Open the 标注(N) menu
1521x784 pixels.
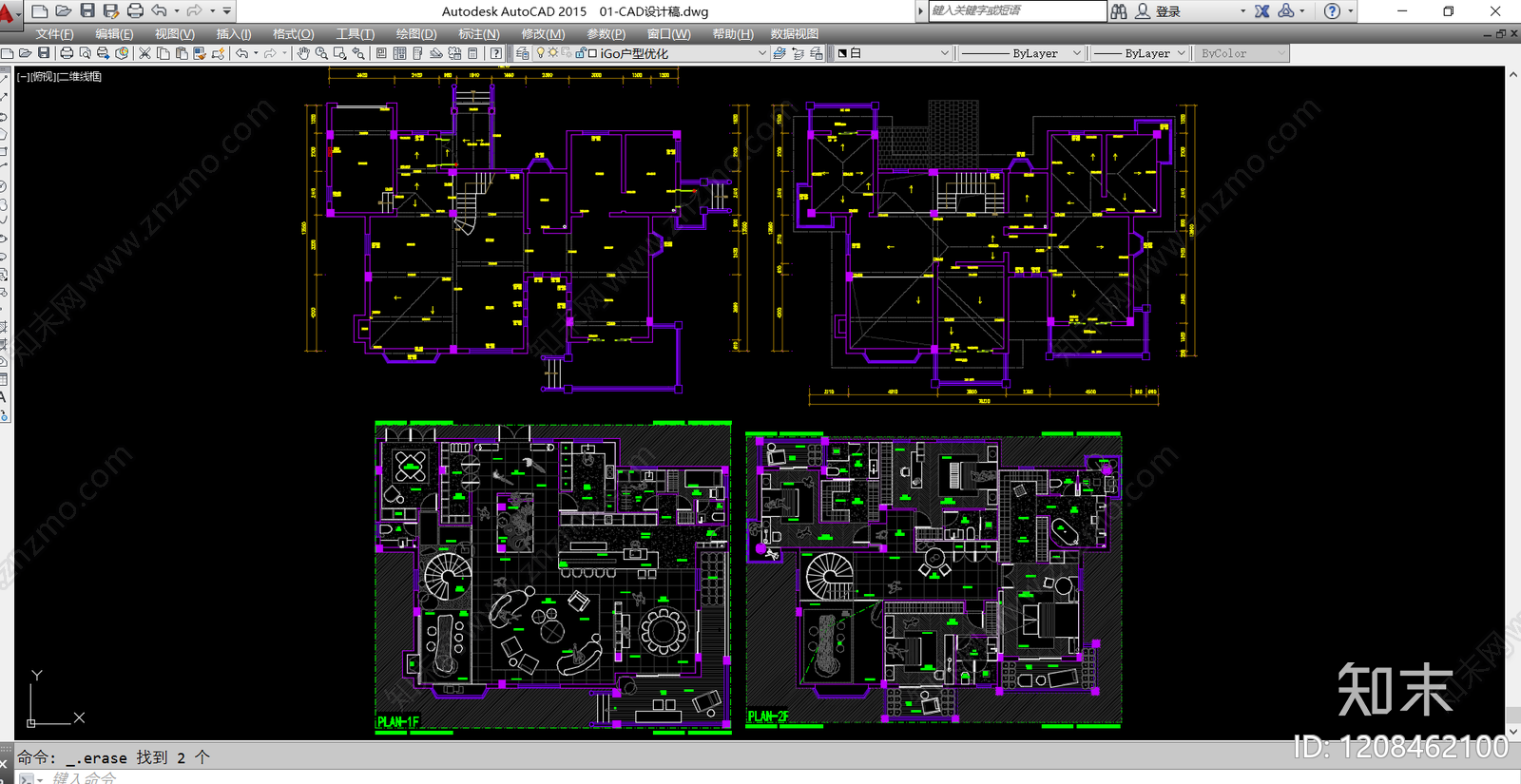pos(479,33)
